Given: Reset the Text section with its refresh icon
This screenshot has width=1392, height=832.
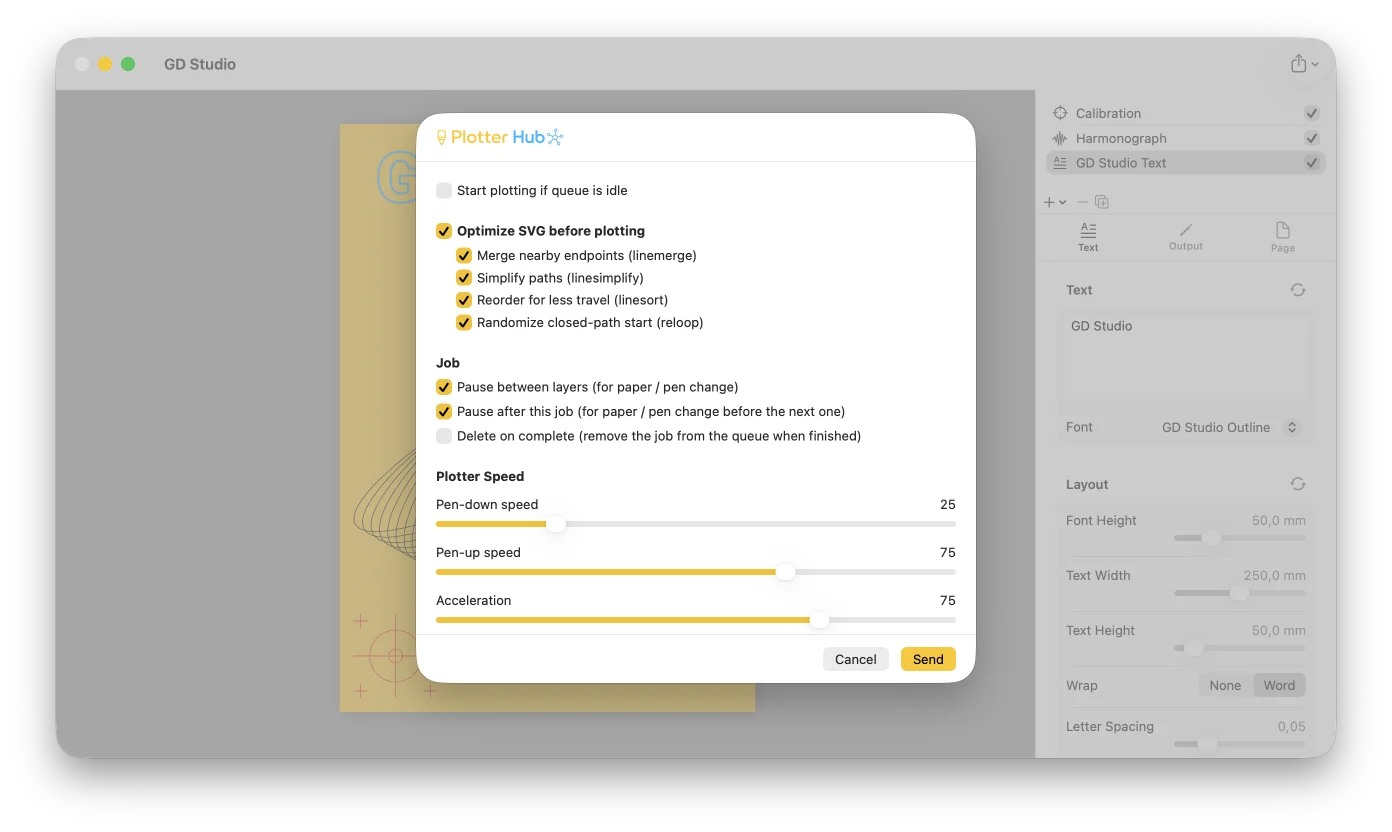Looking at the screenshot, I should (x=1298, y=290).
